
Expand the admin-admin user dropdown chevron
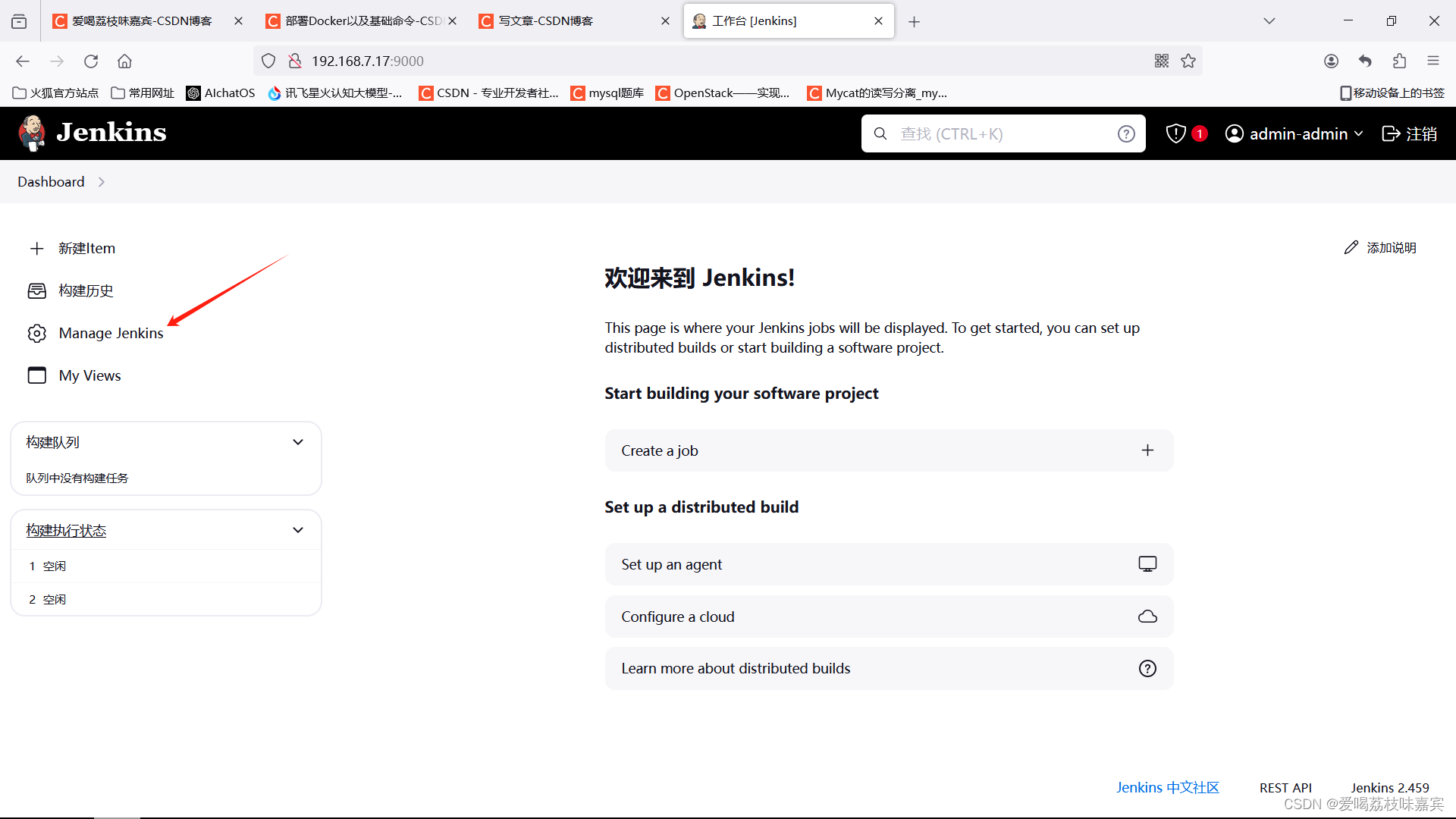coord(1358,133)
